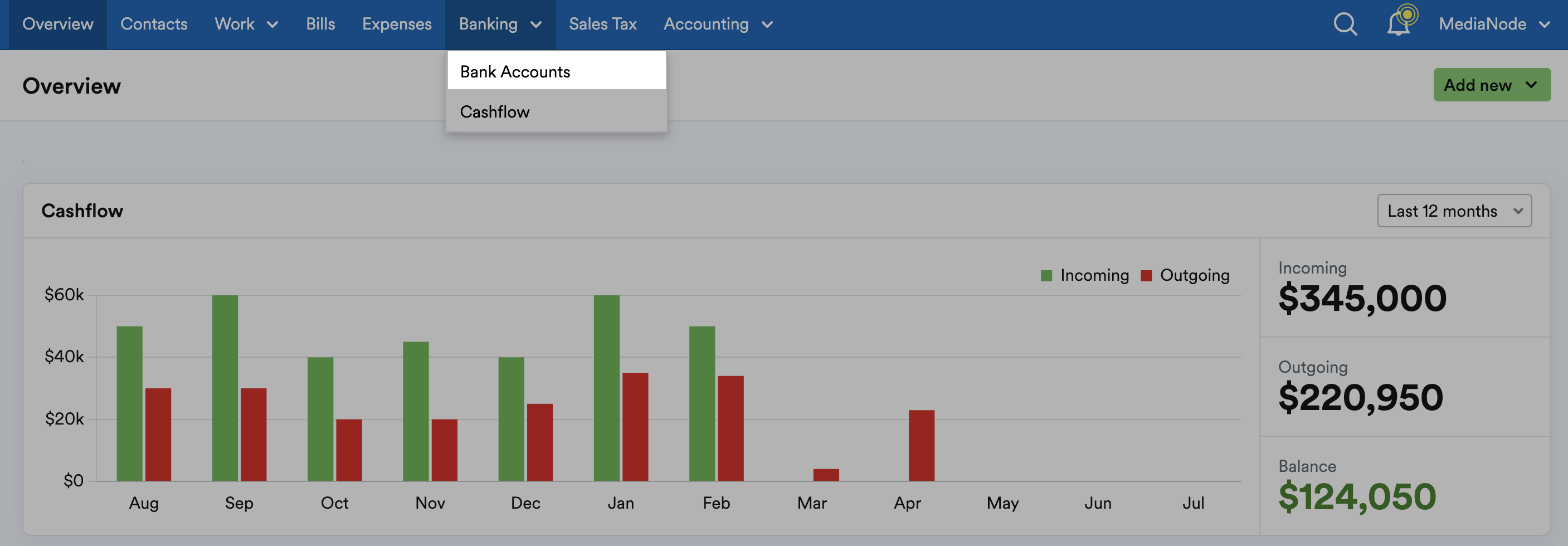Expand the Accounting menu
Image resolution: width=1568 pixels, height=546 pixels.
coord(718,25)
